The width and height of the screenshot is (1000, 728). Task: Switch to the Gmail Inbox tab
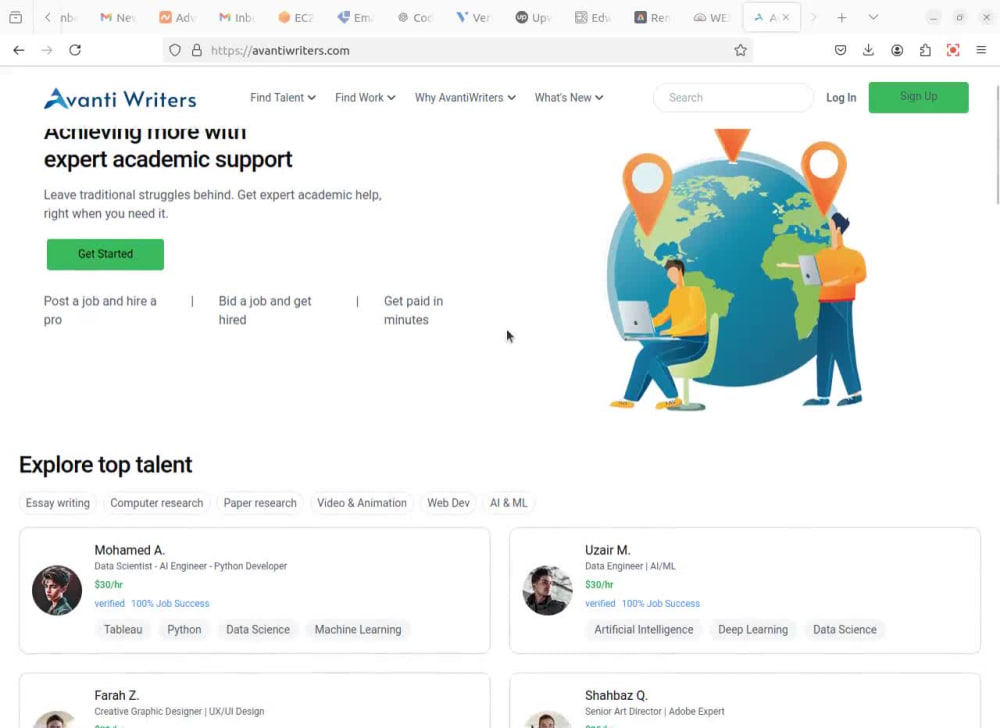236,17
